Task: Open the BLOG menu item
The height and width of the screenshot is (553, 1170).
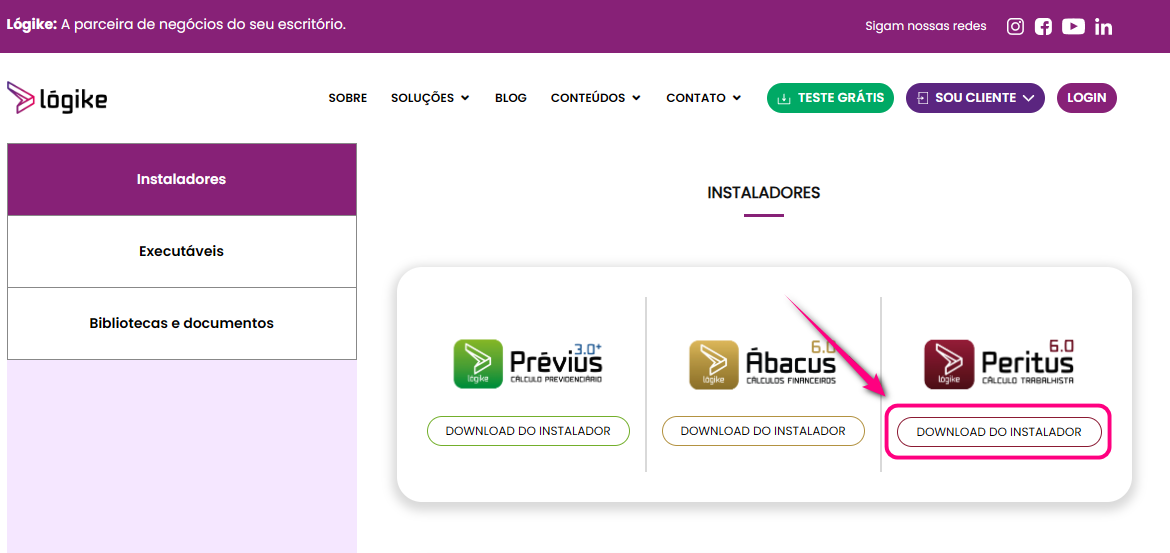Action: [x=510, y=99]
